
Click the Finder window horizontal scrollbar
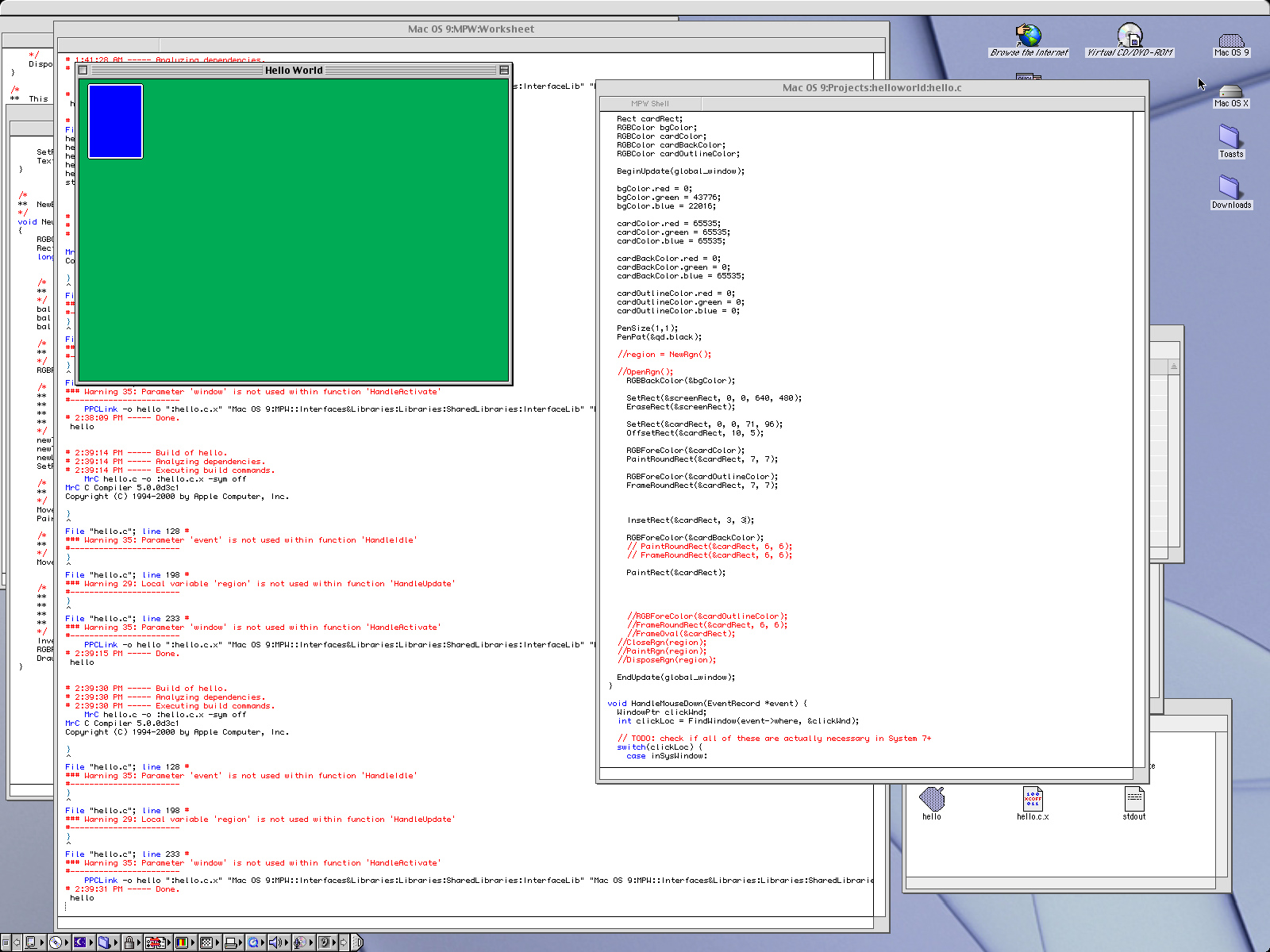1061,882
